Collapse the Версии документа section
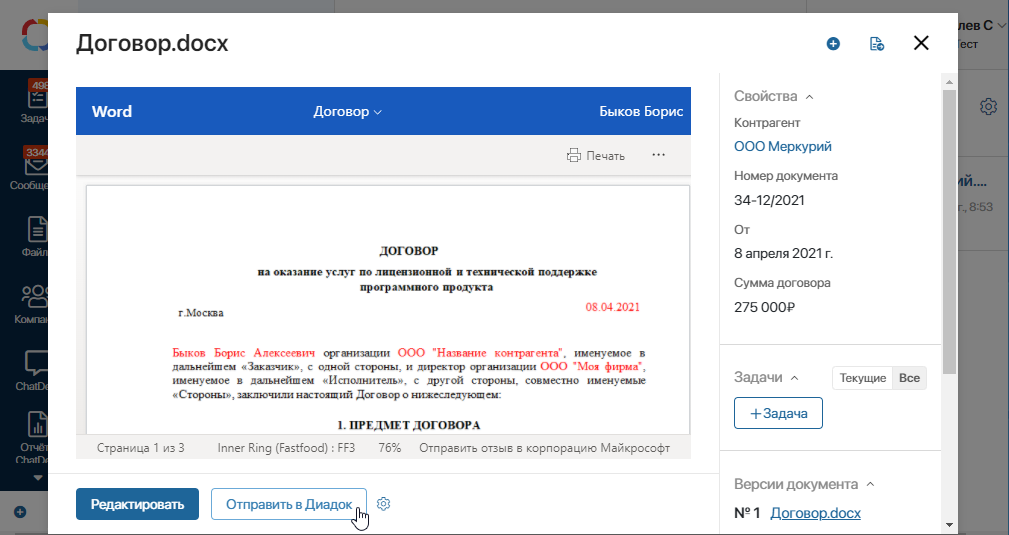 pos(870,485)
